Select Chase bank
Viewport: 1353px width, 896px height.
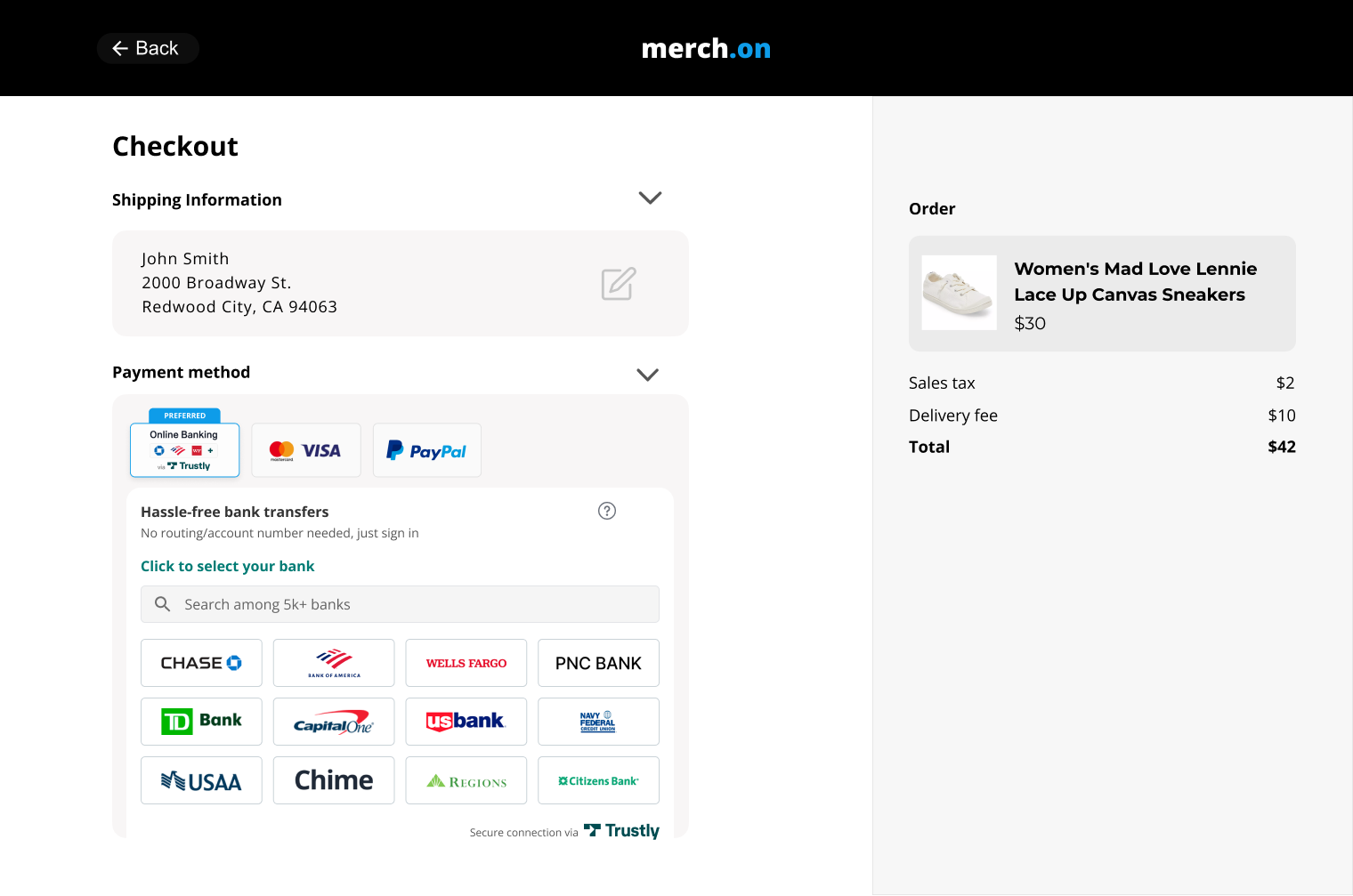(x=201, y=663)
